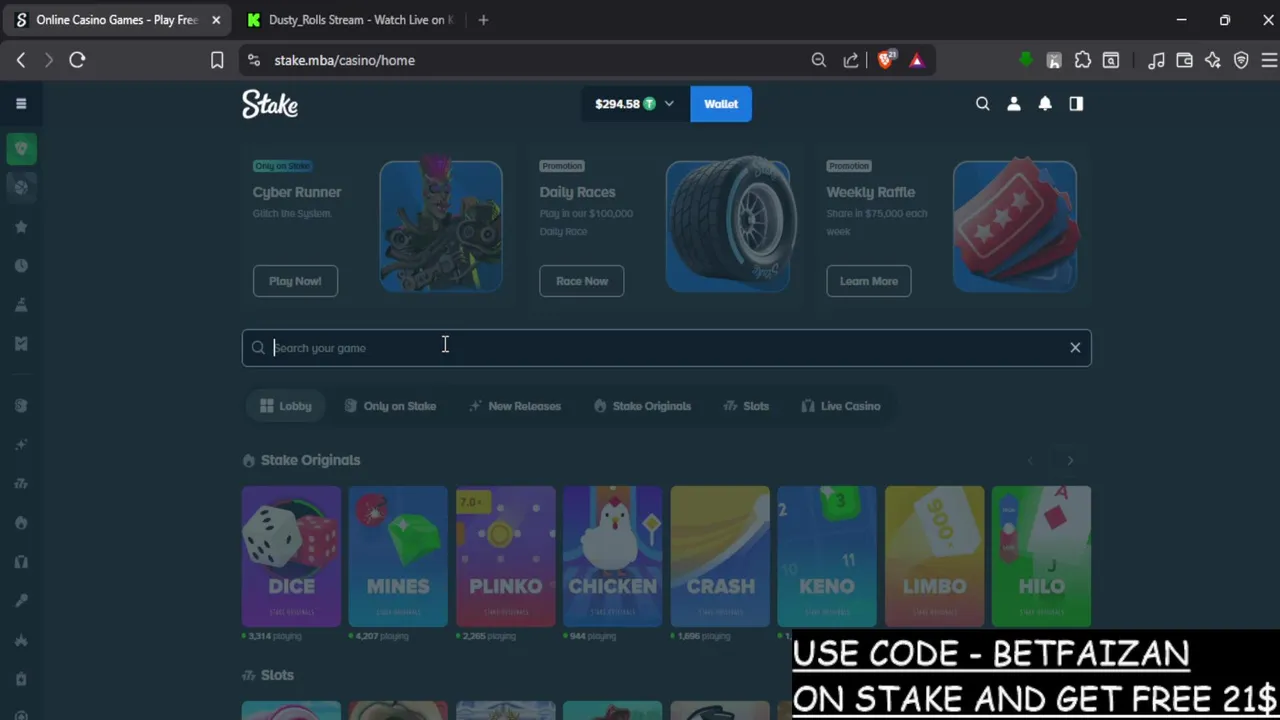The height and width of the screenshot is (720, 1280).
Task: Open sparkle New Releases sidebar icon
Action: (x=21, y=444)
